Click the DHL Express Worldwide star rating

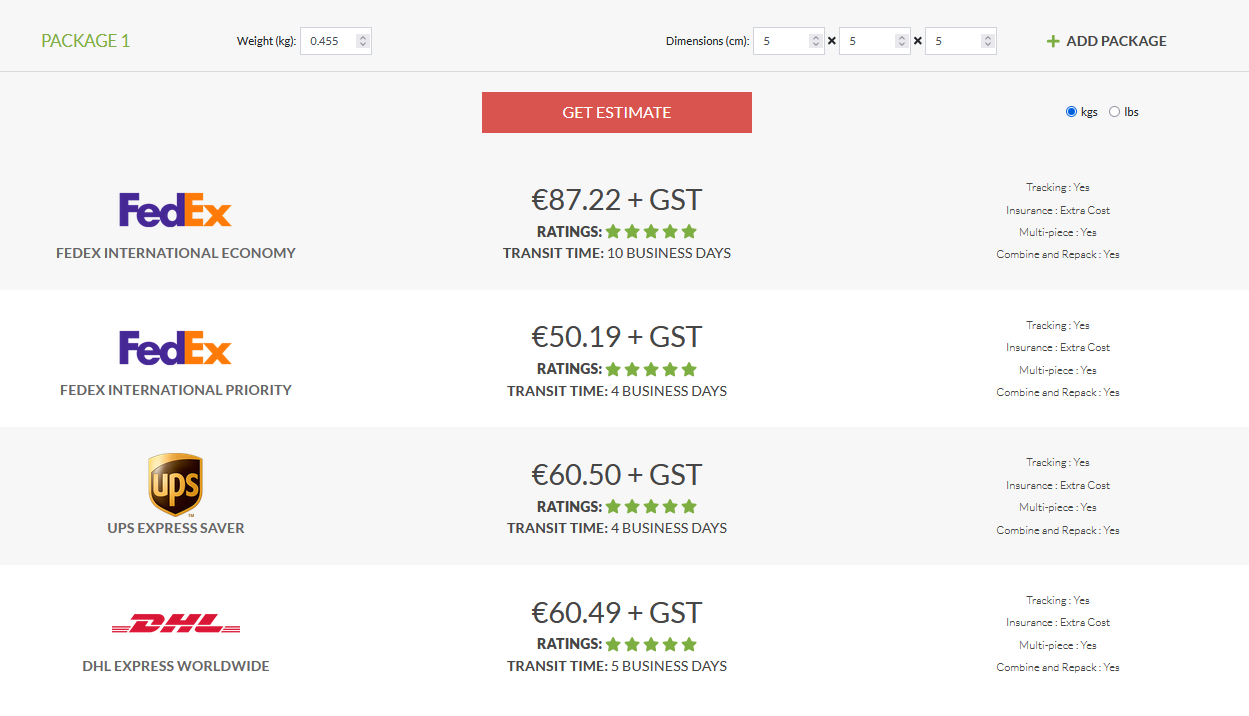coord(651,644)
